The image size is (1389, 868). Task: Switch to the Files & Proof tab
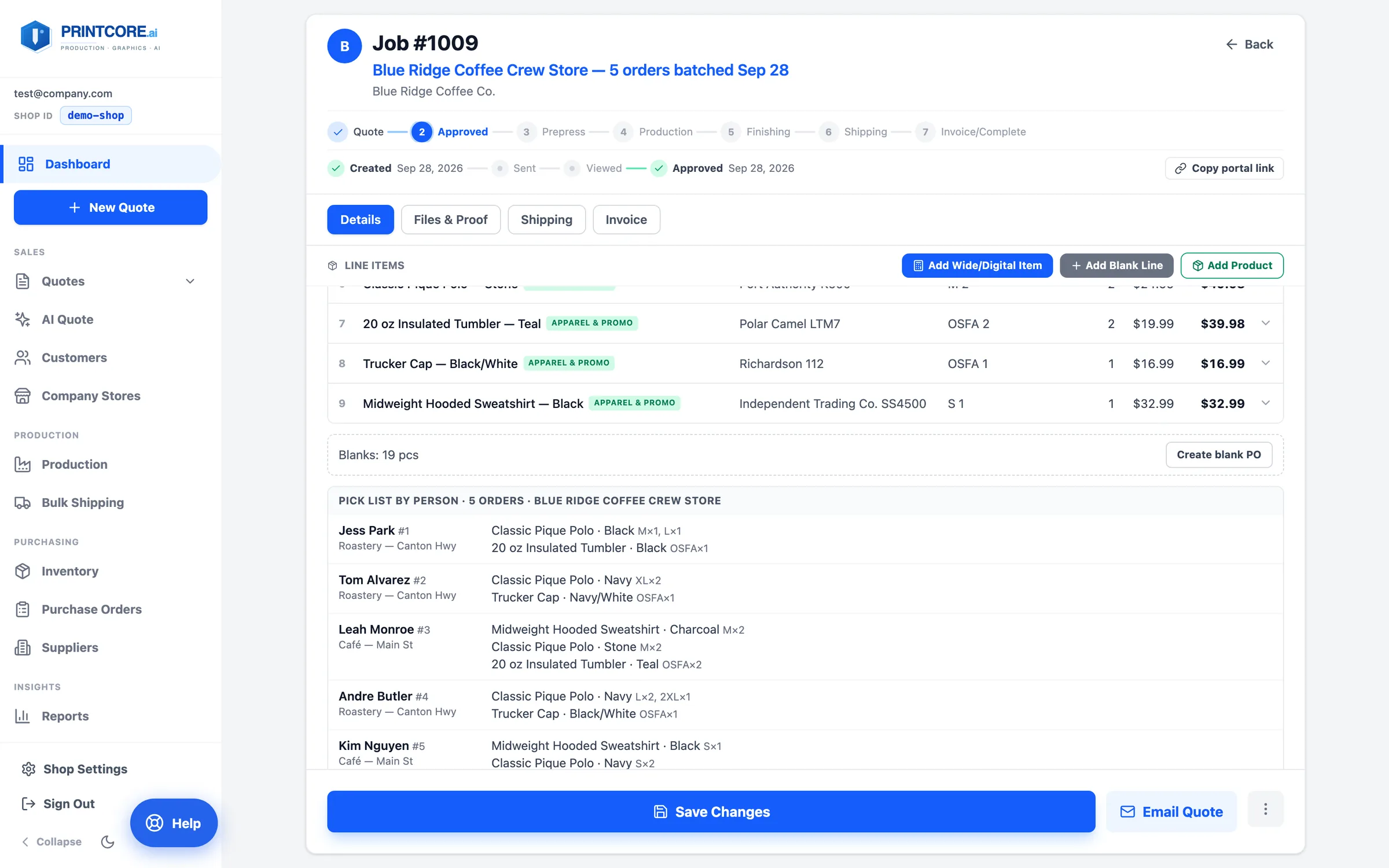450,219
